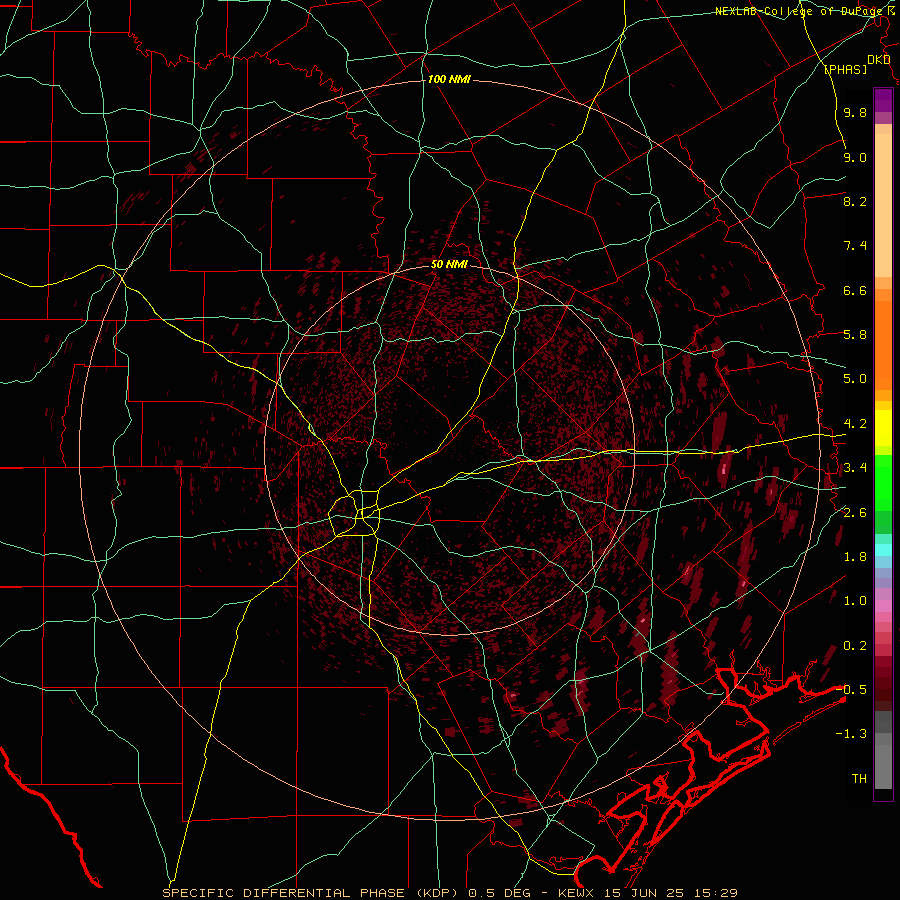Click the 0.2 scale label
Screen dimensions: 900x900
855,646
